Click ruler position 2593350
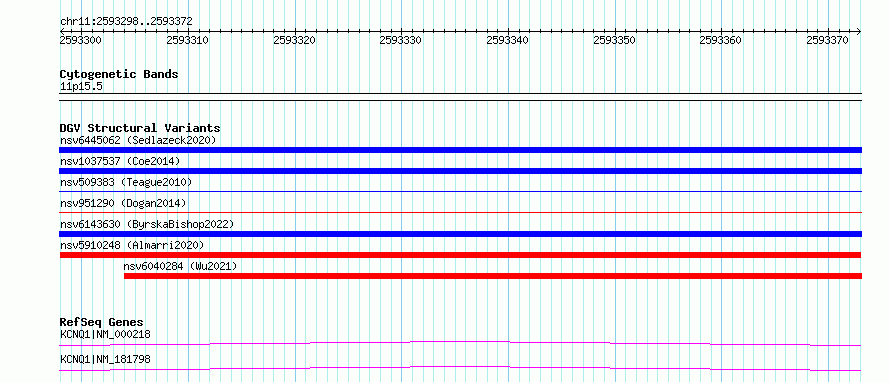Screen dimensions: 890x382 click(614, 40)
